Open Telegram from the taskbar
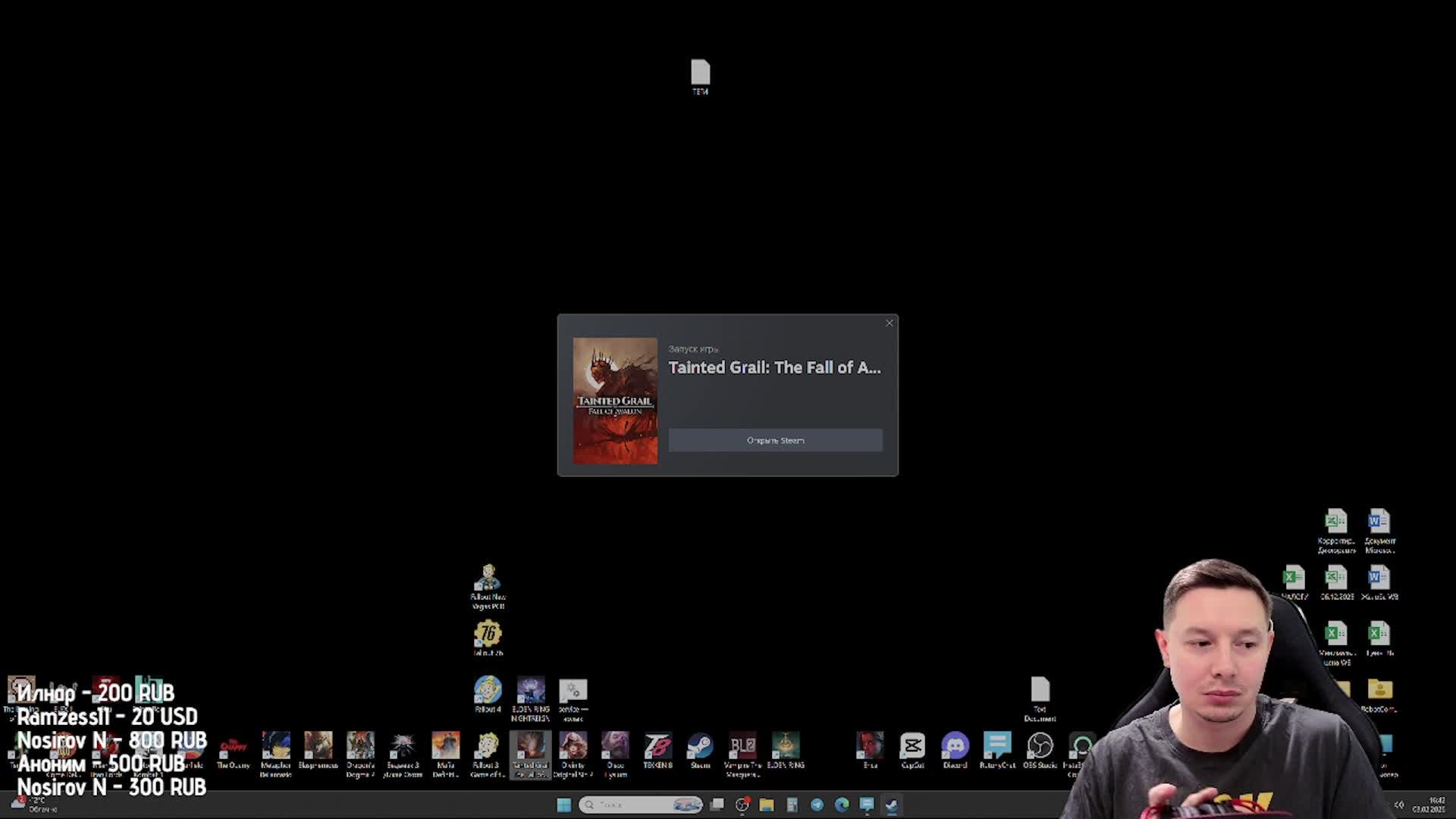This screenshot has width=1456, height=819. click(x=817, y=805)
